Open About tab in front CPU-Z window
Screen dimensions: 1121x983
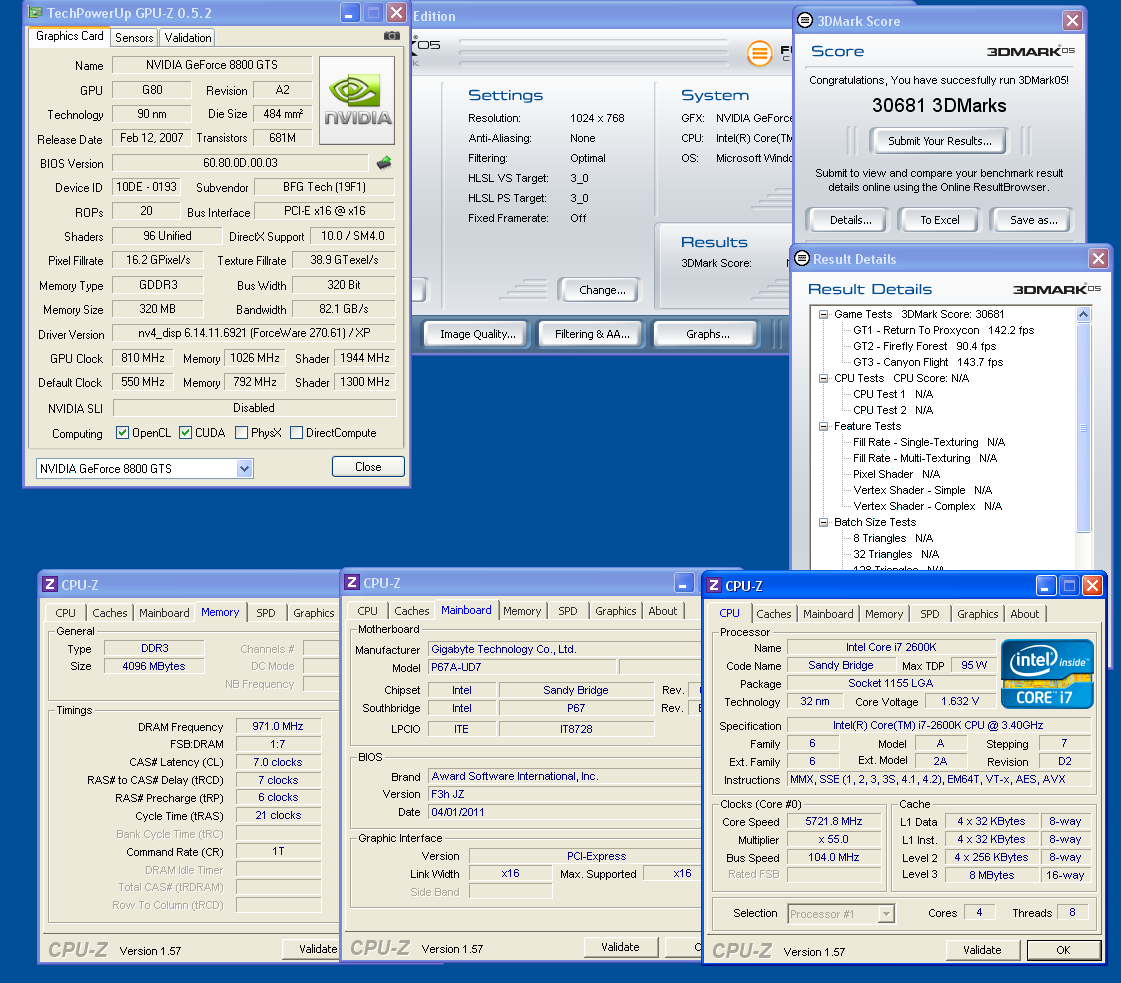click(1024, 613)
